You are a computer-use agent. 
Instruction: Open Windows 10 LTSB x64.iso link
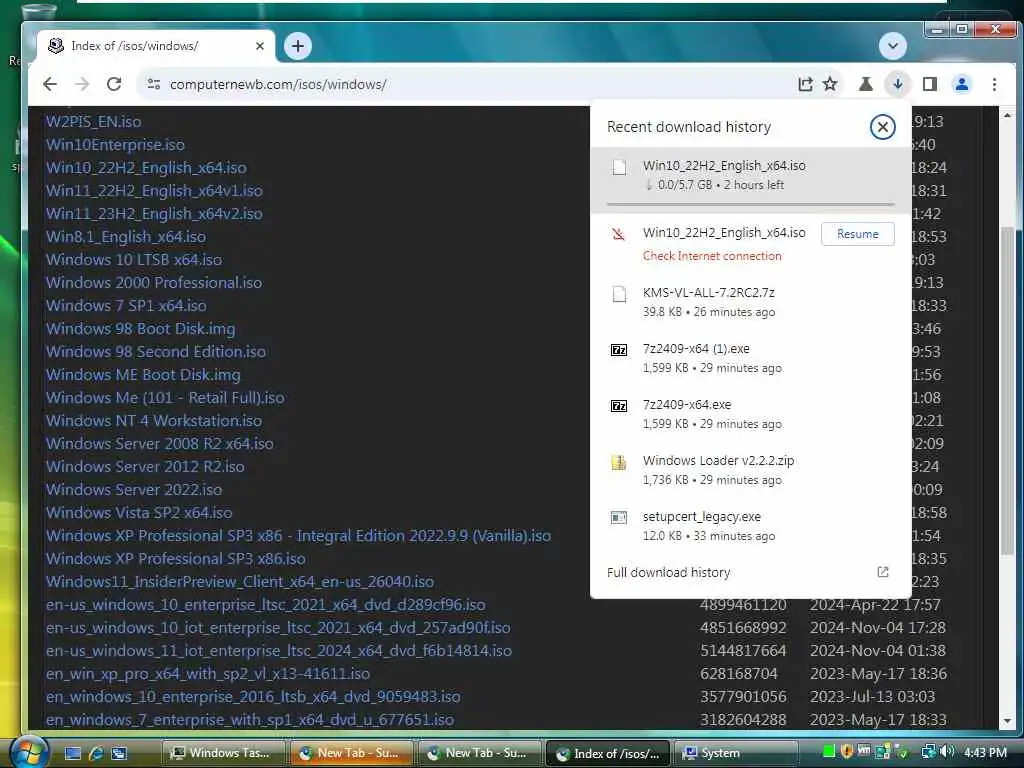point(134,259)
